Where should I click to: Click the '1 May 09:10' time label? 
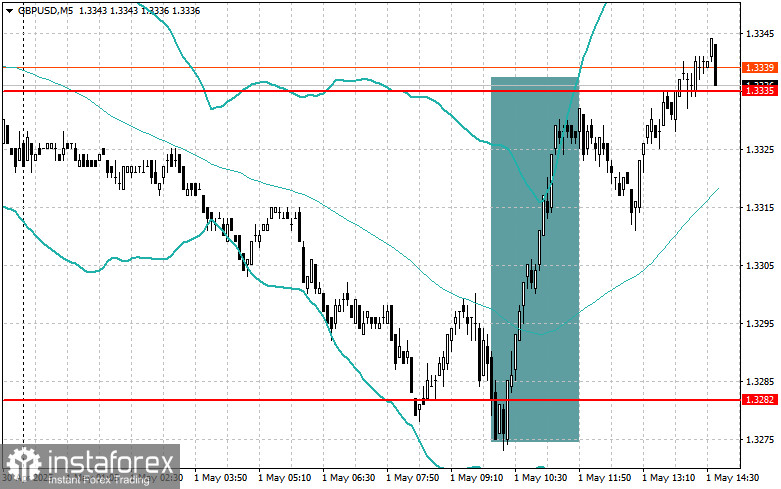point(476,478)
